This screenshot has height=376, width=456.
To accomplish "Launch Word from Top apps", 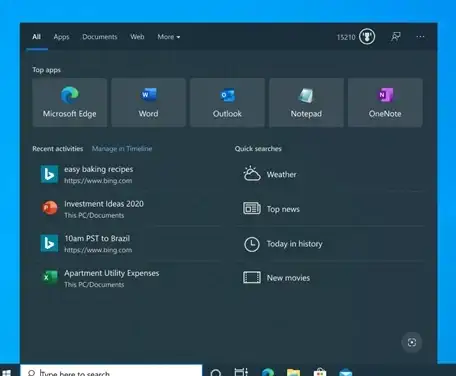I will (x=148, y=103).
